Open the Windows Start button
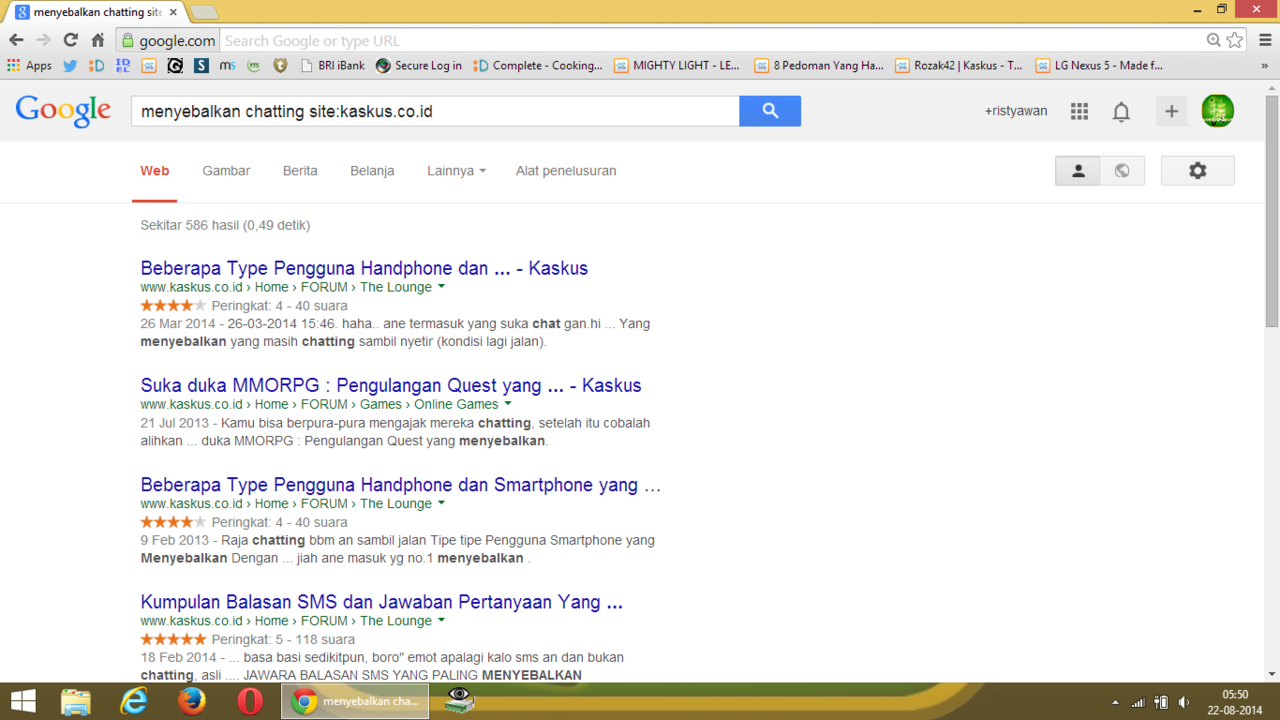This screenshot has width=1280, height=720. (23, 701)
